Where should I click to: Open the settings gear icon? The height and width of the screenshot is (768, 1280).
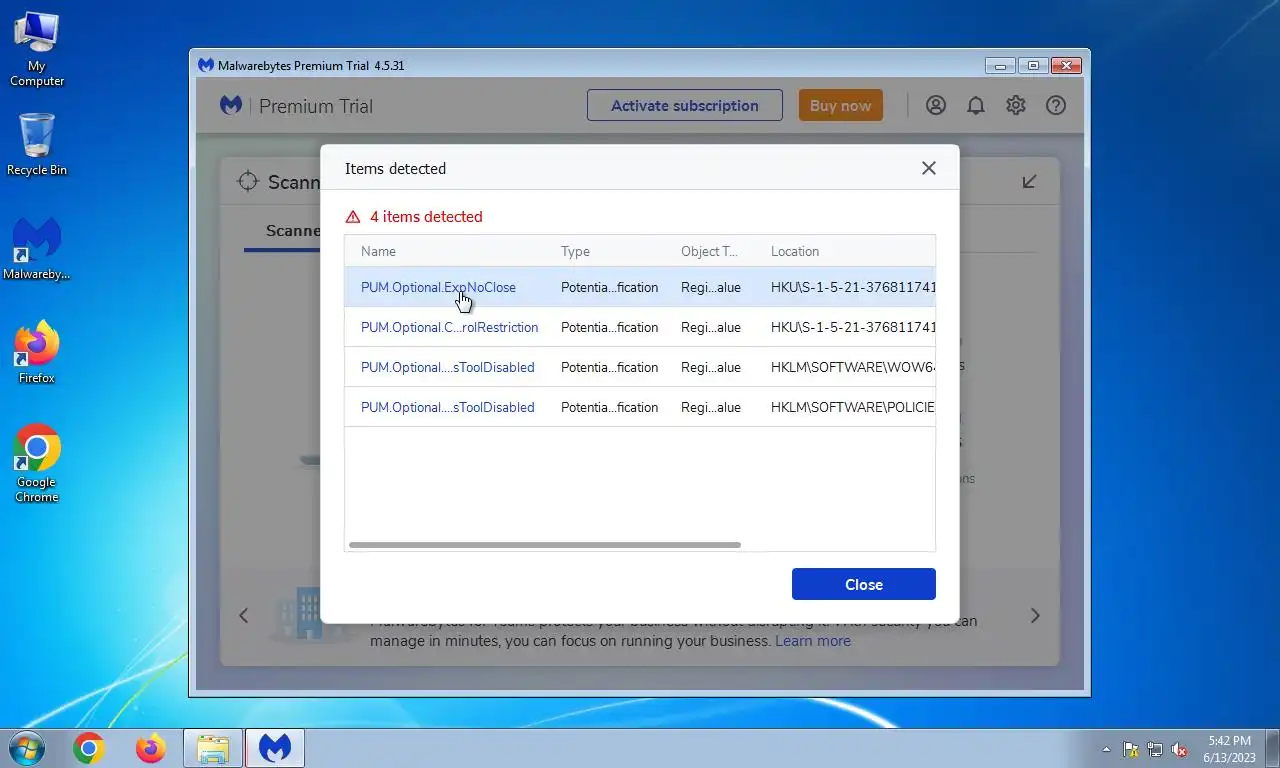click(x=1016, y=105)
